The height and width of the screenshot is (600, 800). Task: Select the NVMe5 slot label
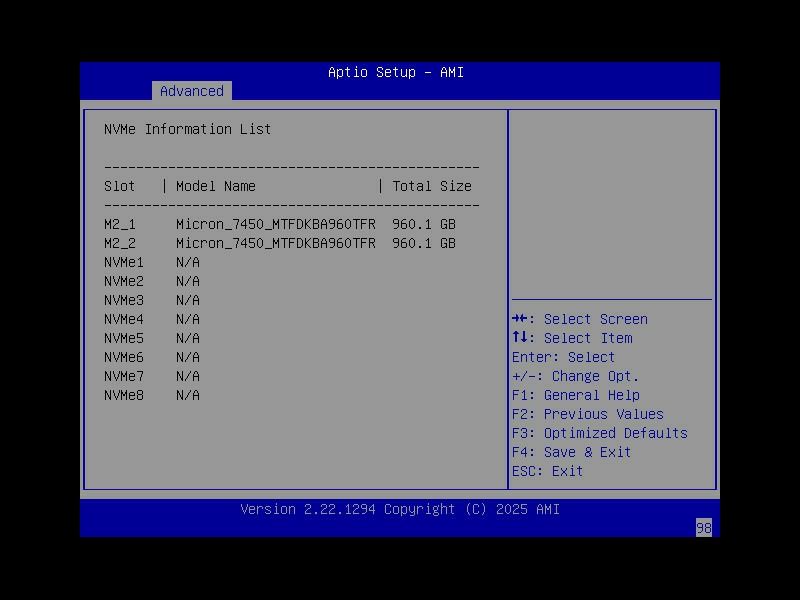pos(124,338)
